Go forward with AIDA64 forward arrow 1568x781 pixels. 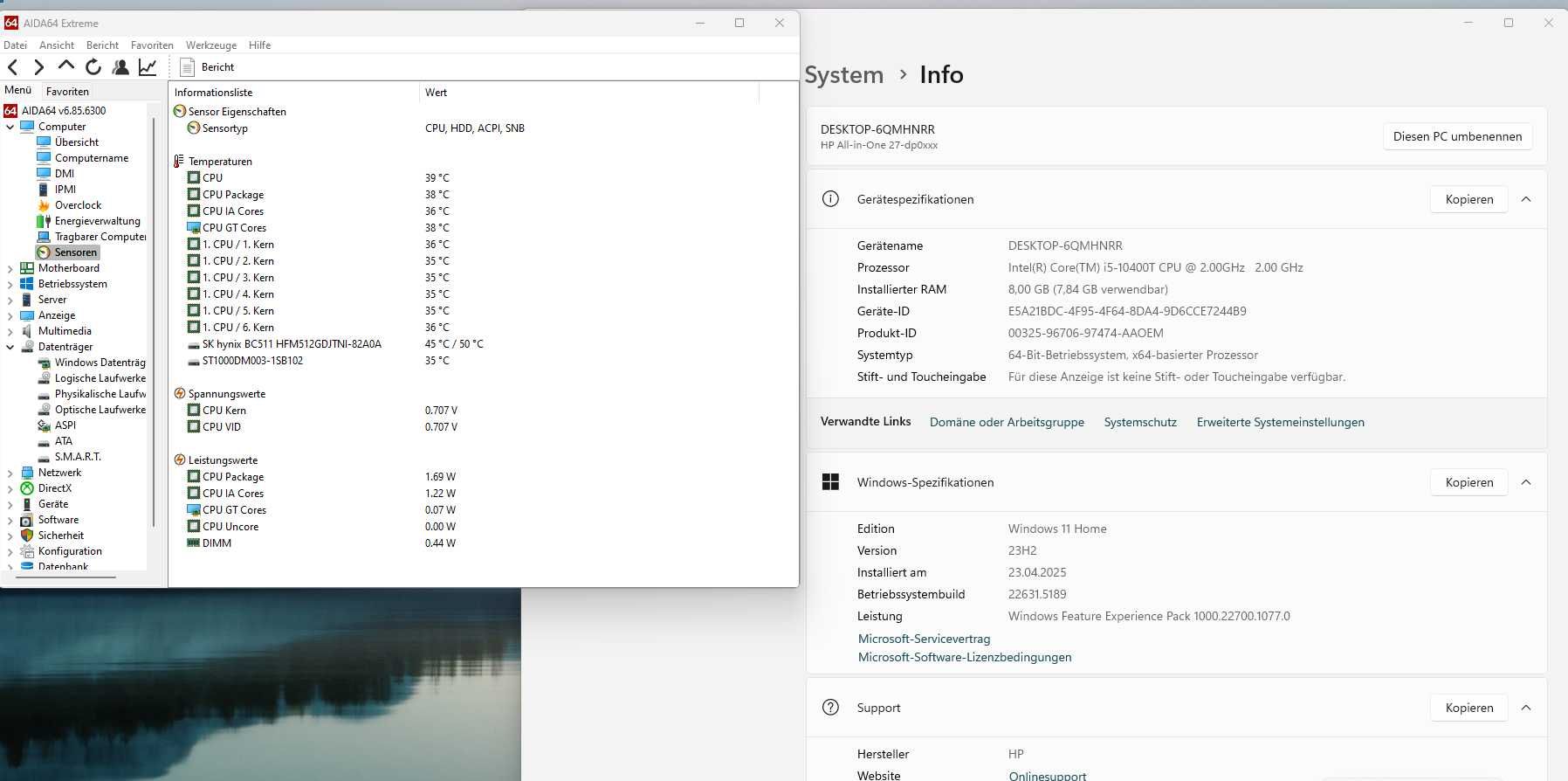pos(38,67)
